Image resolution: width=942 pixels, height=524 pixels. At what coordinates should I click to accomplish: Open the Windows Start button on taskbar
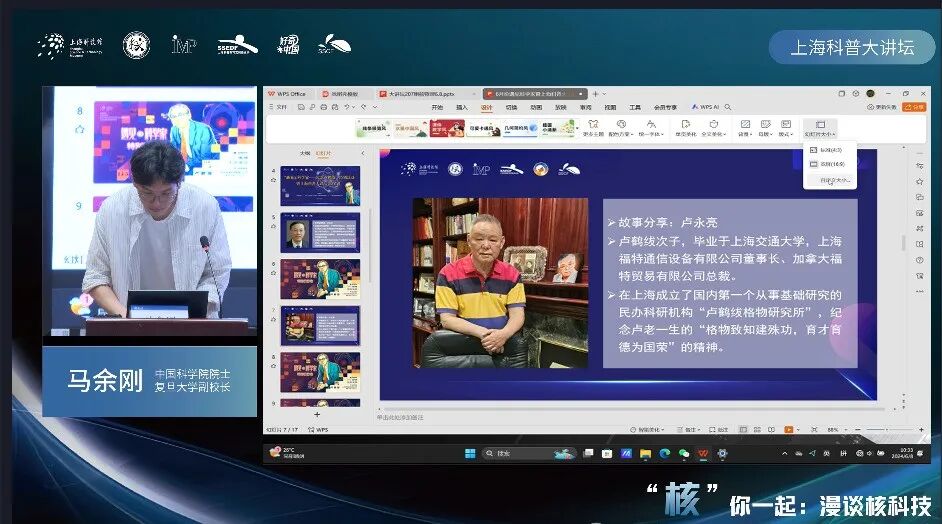coord(470,453)
